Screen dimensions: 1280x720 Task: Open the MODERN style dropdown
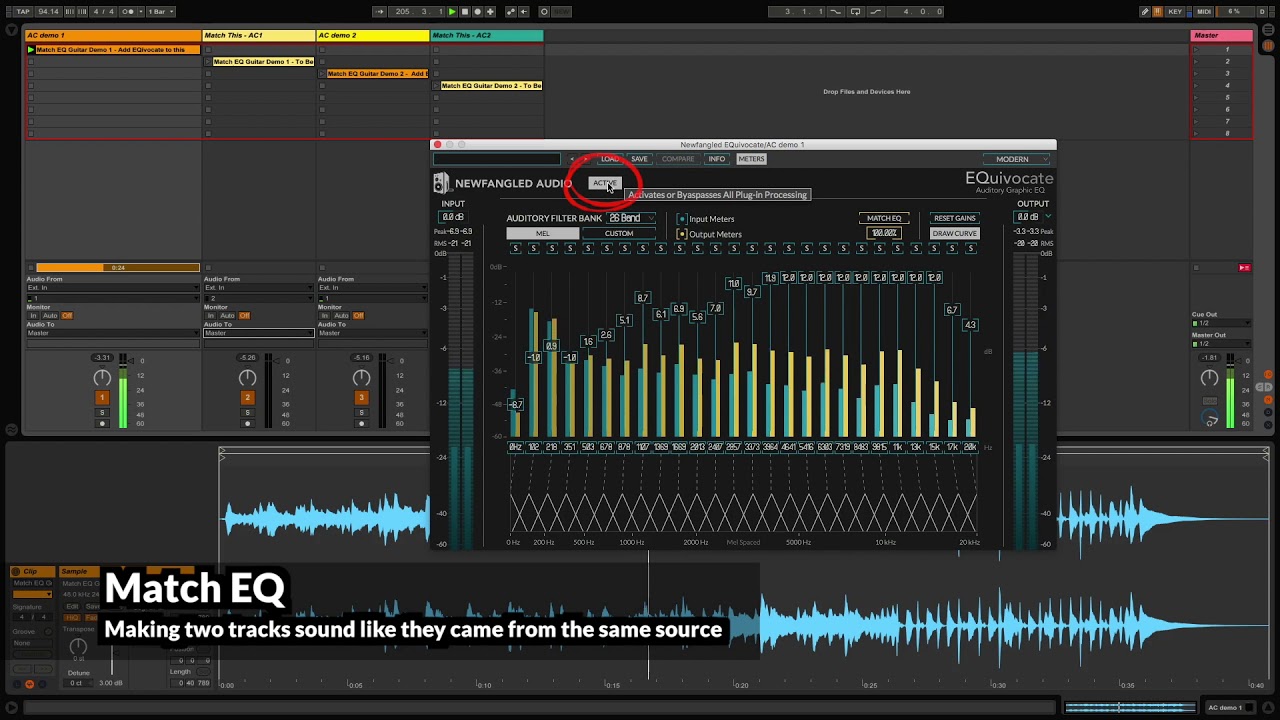click(1015, 159)
